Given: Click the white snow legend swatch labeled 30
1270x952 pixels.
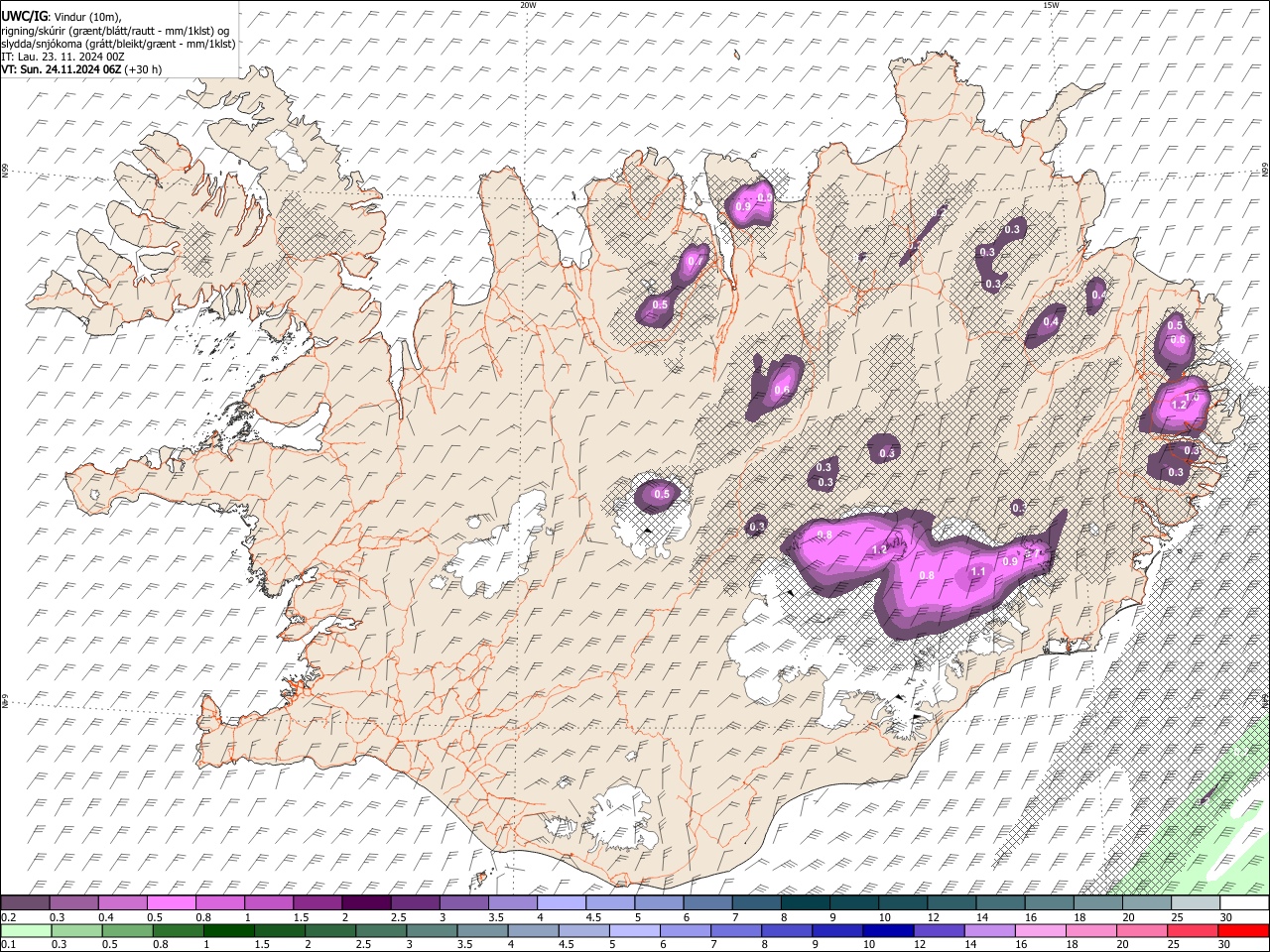Looking at the screenshot, I should click(1245, 902).
